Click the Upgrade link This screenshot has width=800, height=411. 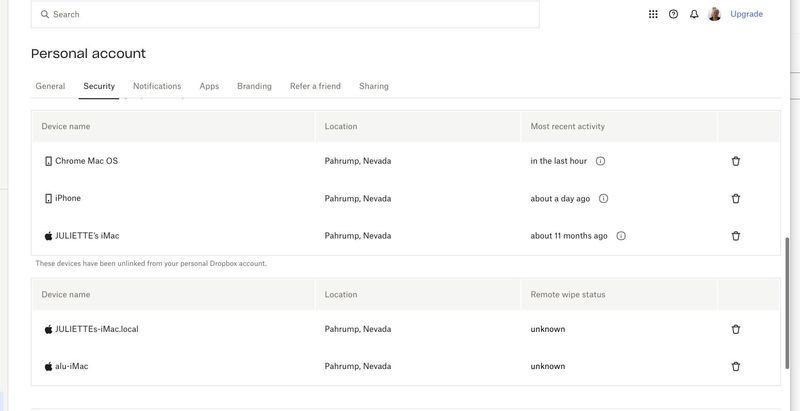pos(746,14)
